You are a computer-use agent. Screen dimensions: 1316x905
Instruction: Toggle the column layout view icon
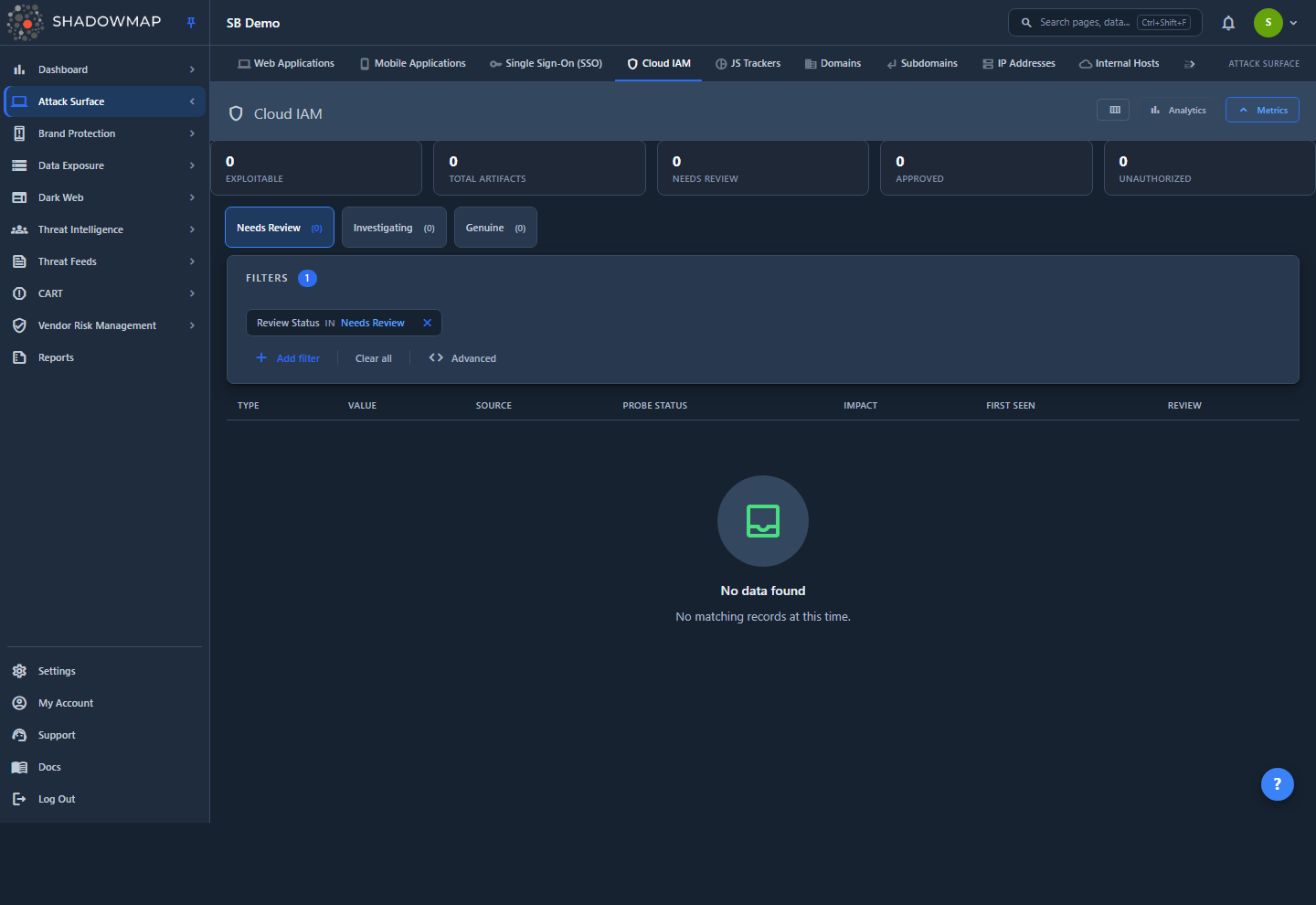1114,110
